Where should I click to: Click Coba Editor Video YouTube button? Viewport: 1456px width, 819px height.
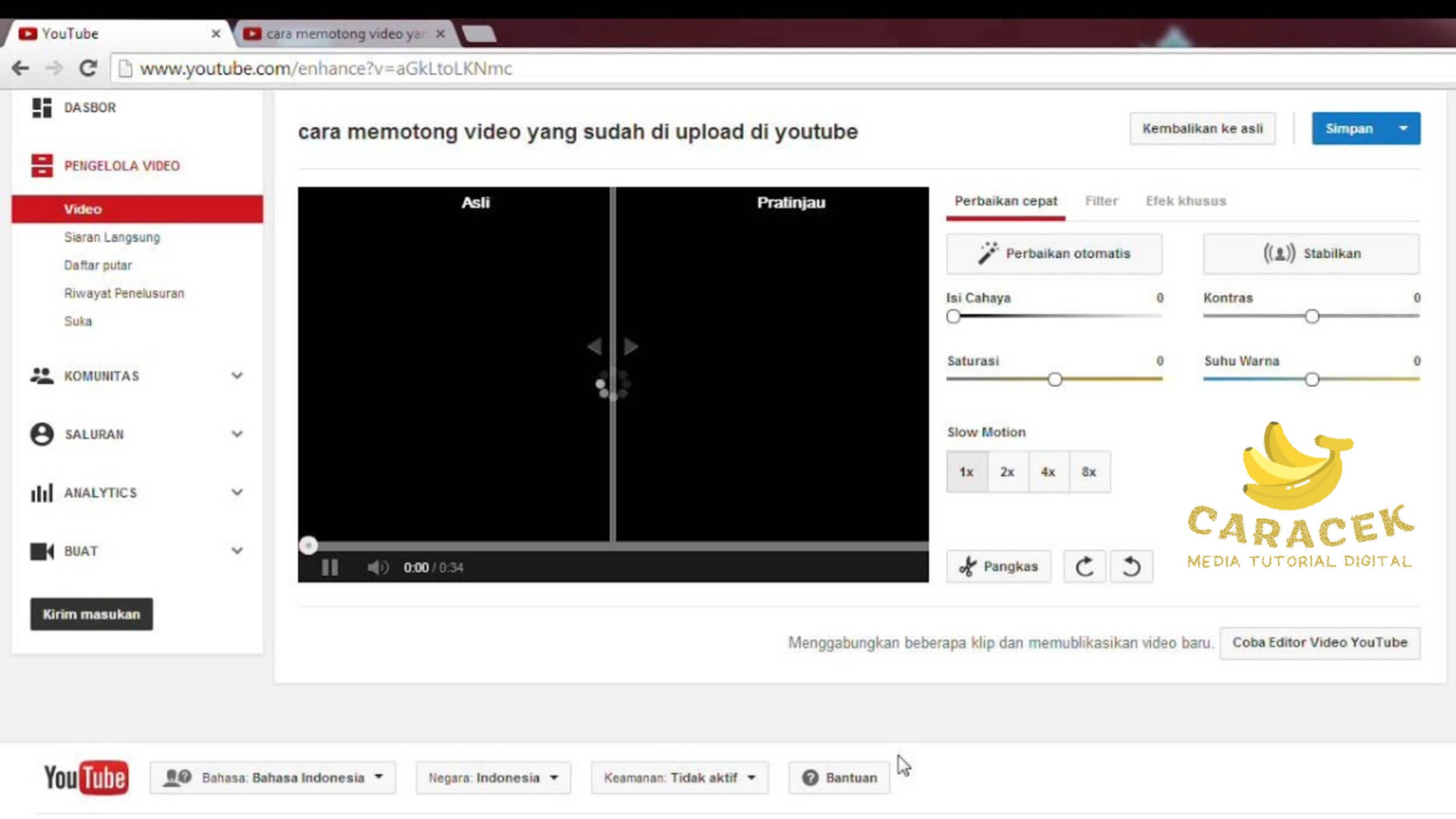coord(1319,643)
